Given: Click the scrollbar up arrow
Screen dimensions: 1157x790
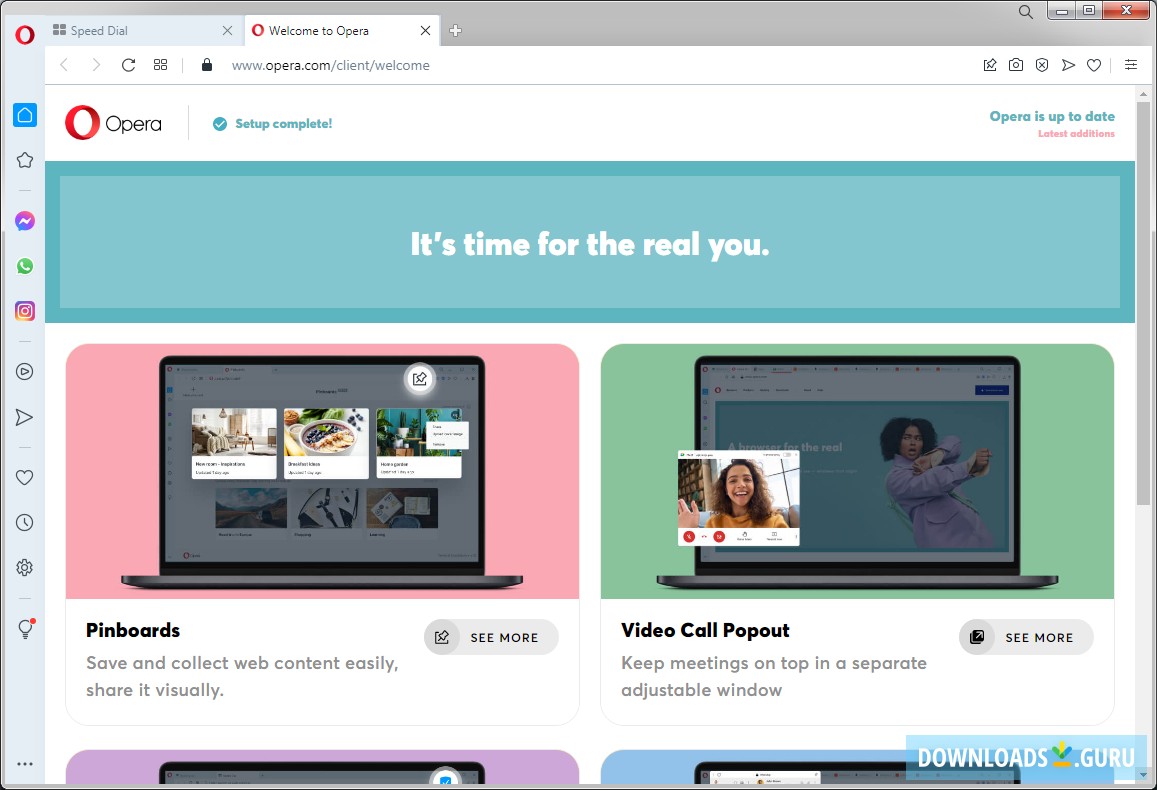Looking at the screenshot, I should point(1143,94).
